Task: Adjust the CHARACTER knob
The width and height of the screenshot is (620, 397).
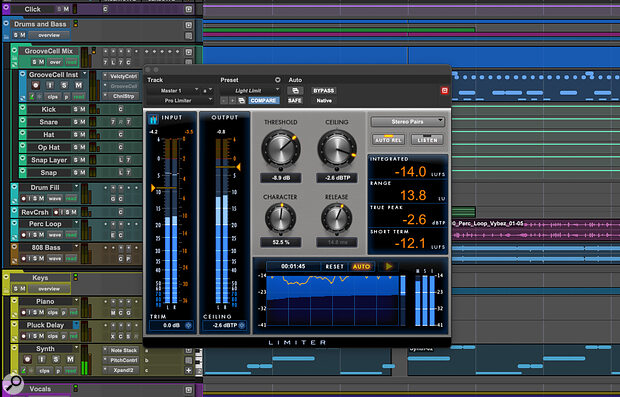Action: click(280, 218)
